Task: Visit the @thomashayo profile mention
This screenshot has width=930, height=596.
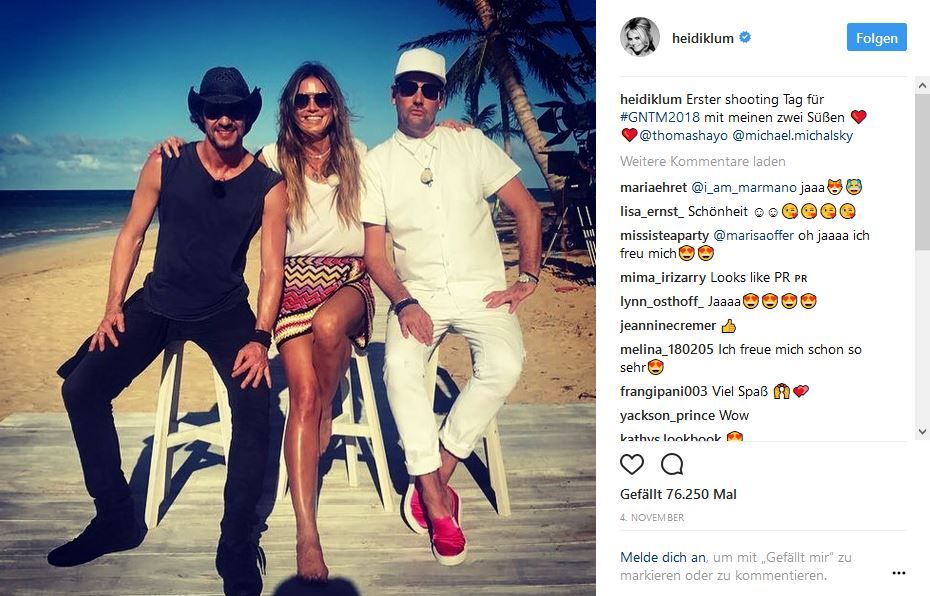Action: coord(683,135)
